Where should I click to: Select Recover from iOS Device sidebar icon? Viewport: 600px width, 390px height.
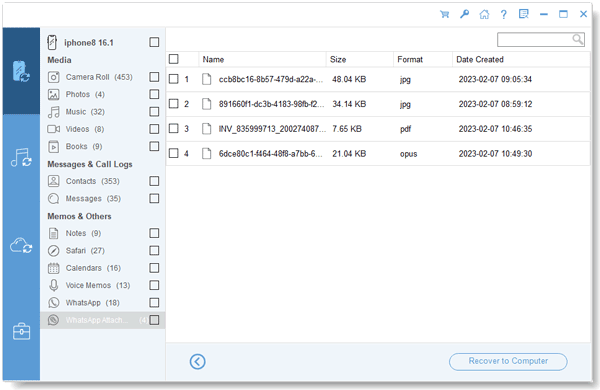click(x=21, y=71)
